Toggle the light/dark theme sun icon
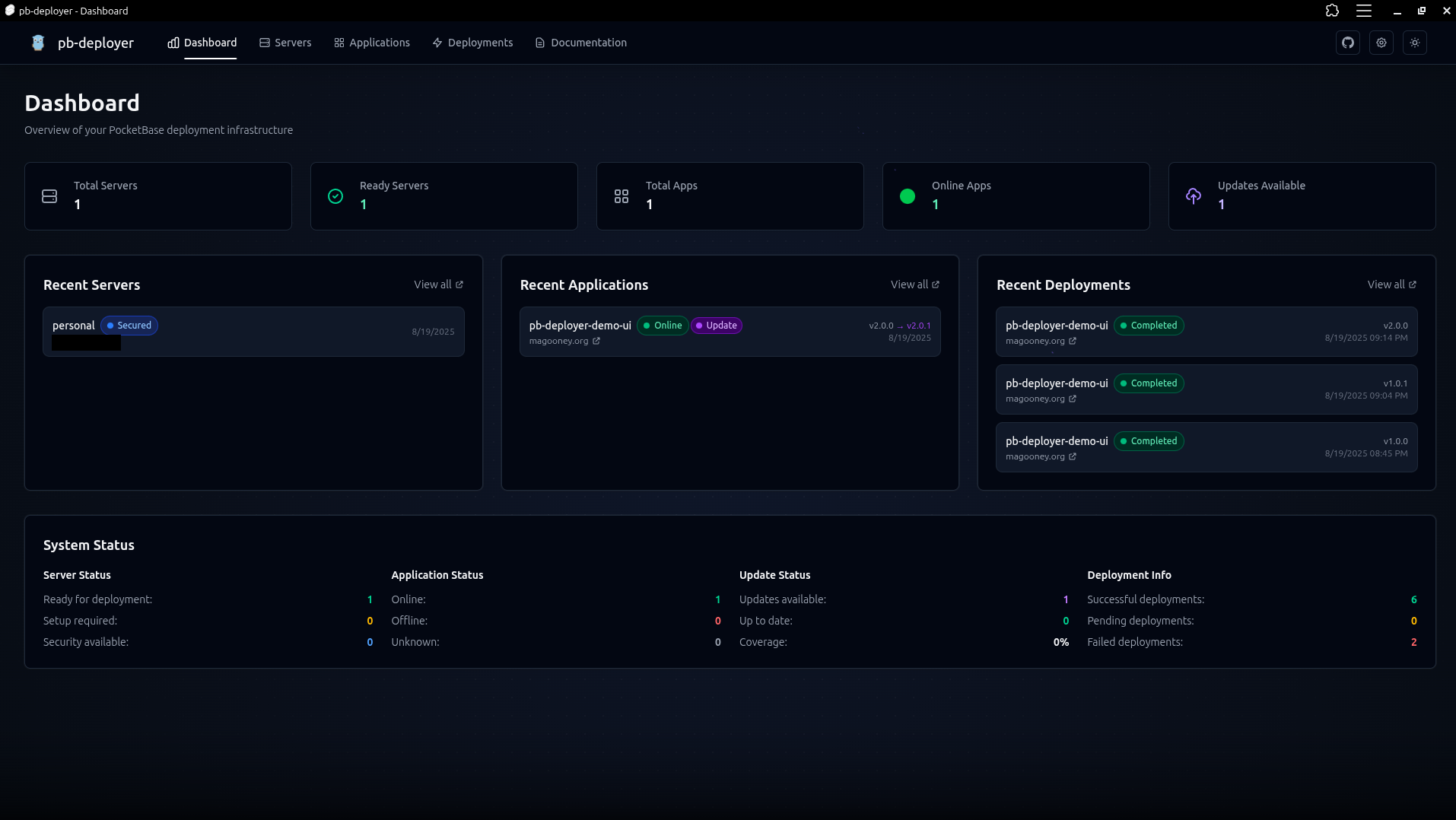Viewport: 1456px width, 820px height. click(x=1415, y=43)
